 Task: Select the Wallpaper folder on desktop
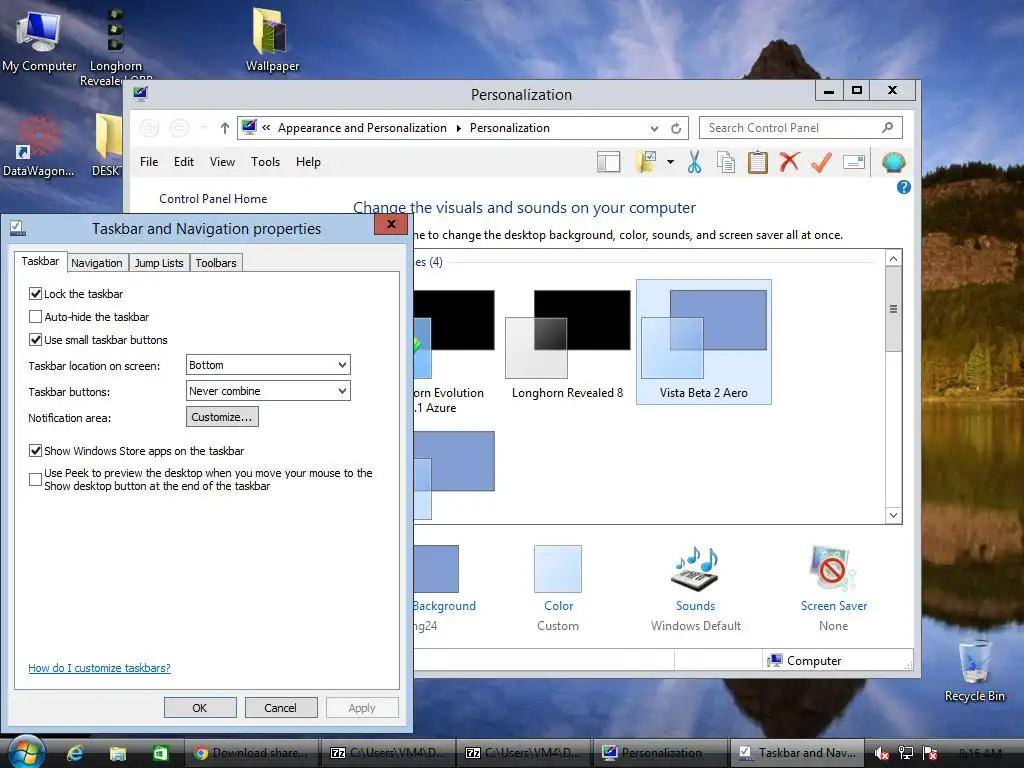(272, 39)
